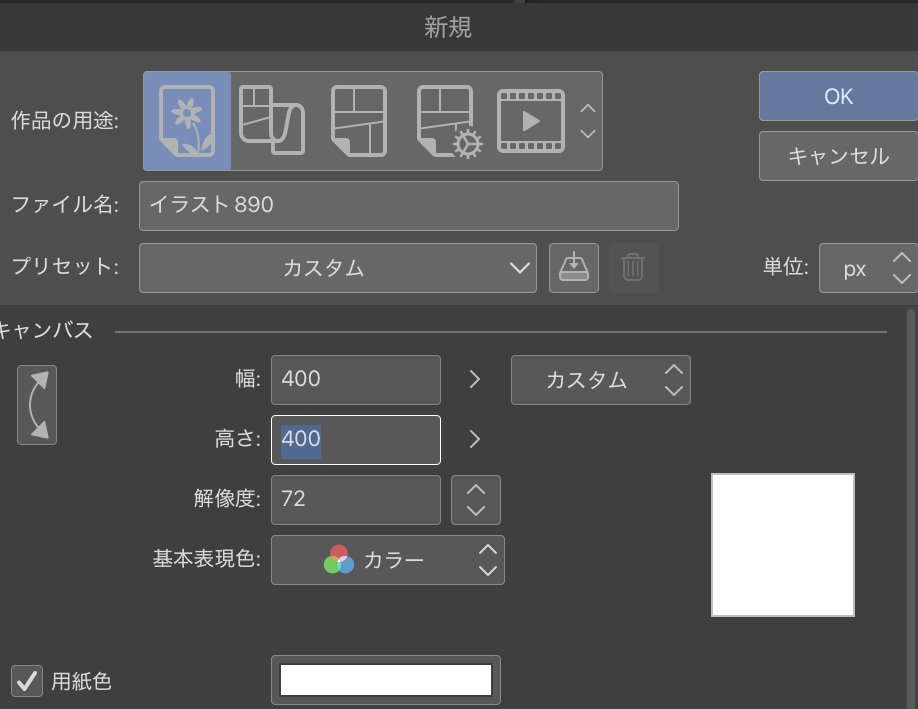Click the OK button
The width and height of the screenshot is (918, 709).
click(838, 96)
